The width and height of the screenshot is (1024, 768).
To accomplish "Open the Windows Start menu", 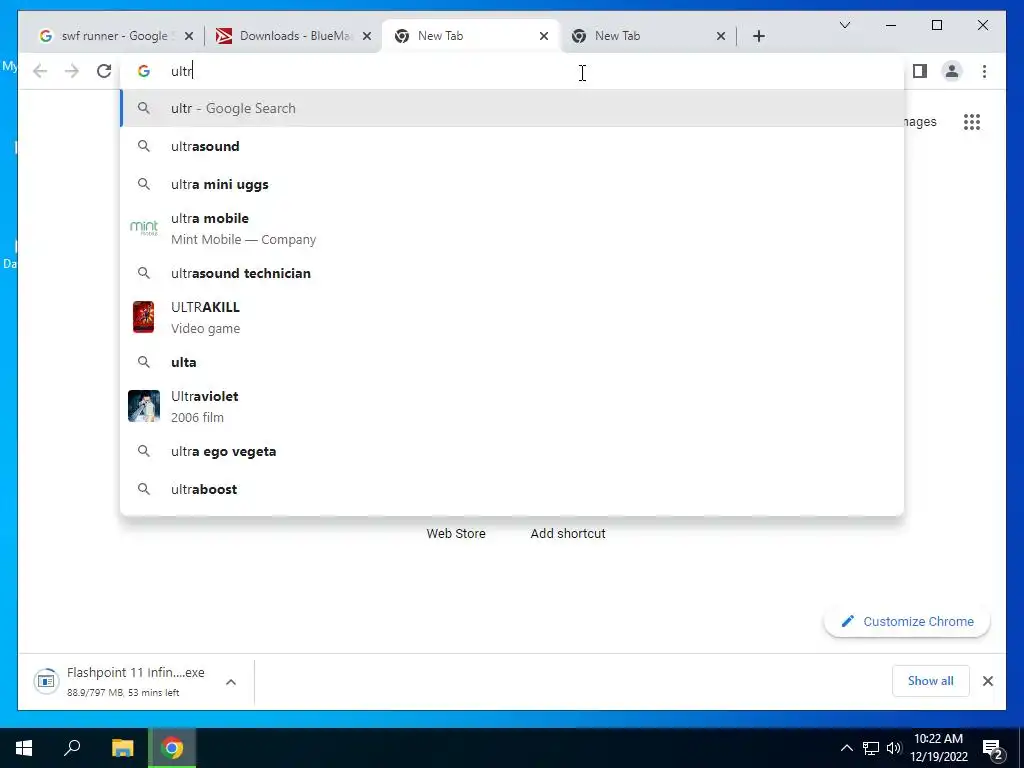I will coord(24,748).
